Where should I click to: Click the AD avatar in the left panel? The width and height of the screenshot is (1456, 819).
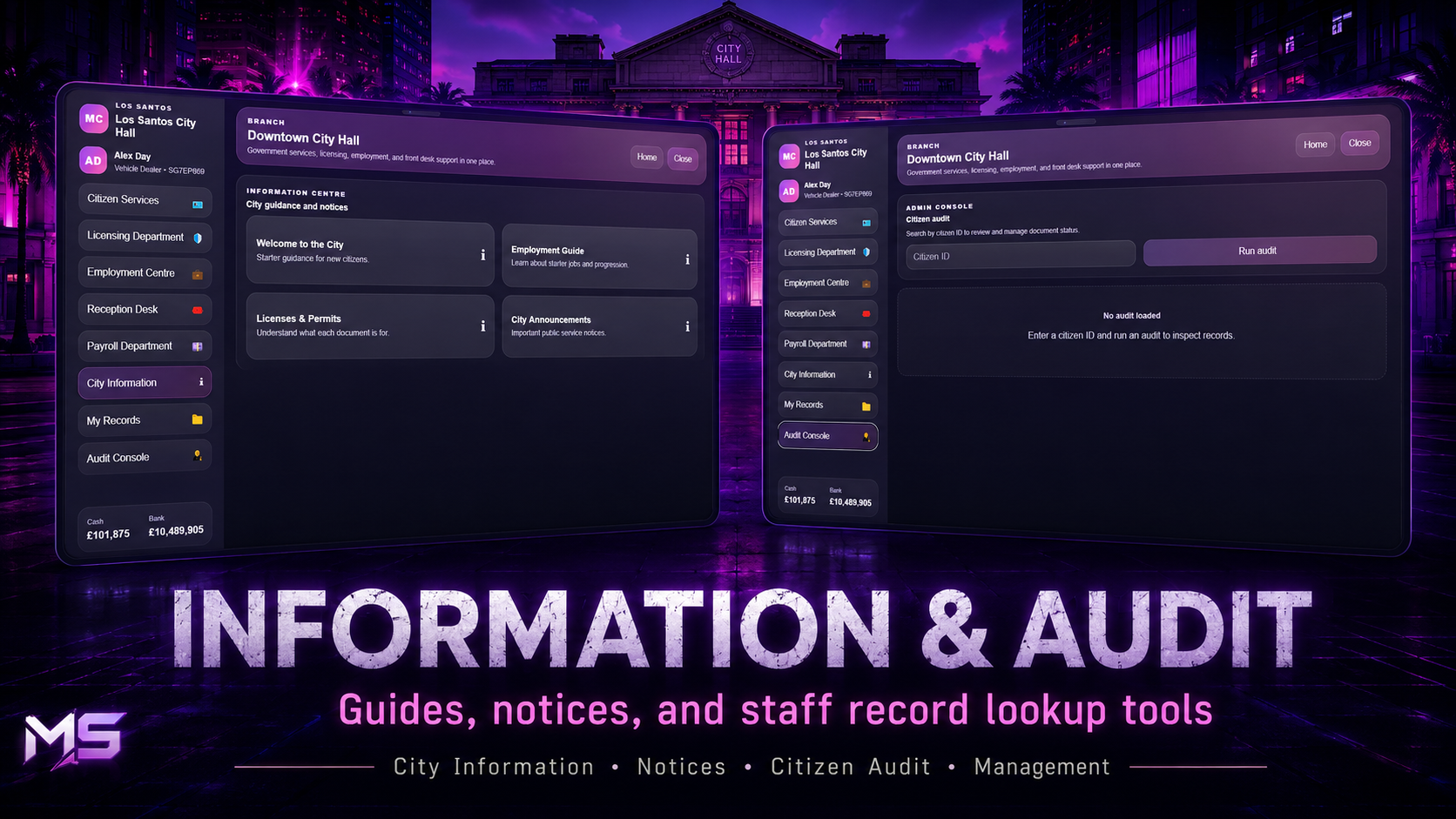click(x=93, y=160)
